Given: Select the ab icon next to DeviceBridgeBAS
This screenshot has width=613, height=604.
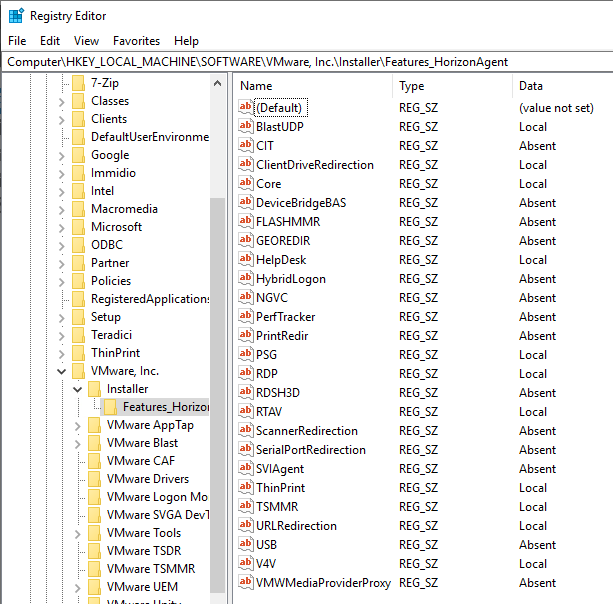Looking at the screenshot, I should 246,202.
